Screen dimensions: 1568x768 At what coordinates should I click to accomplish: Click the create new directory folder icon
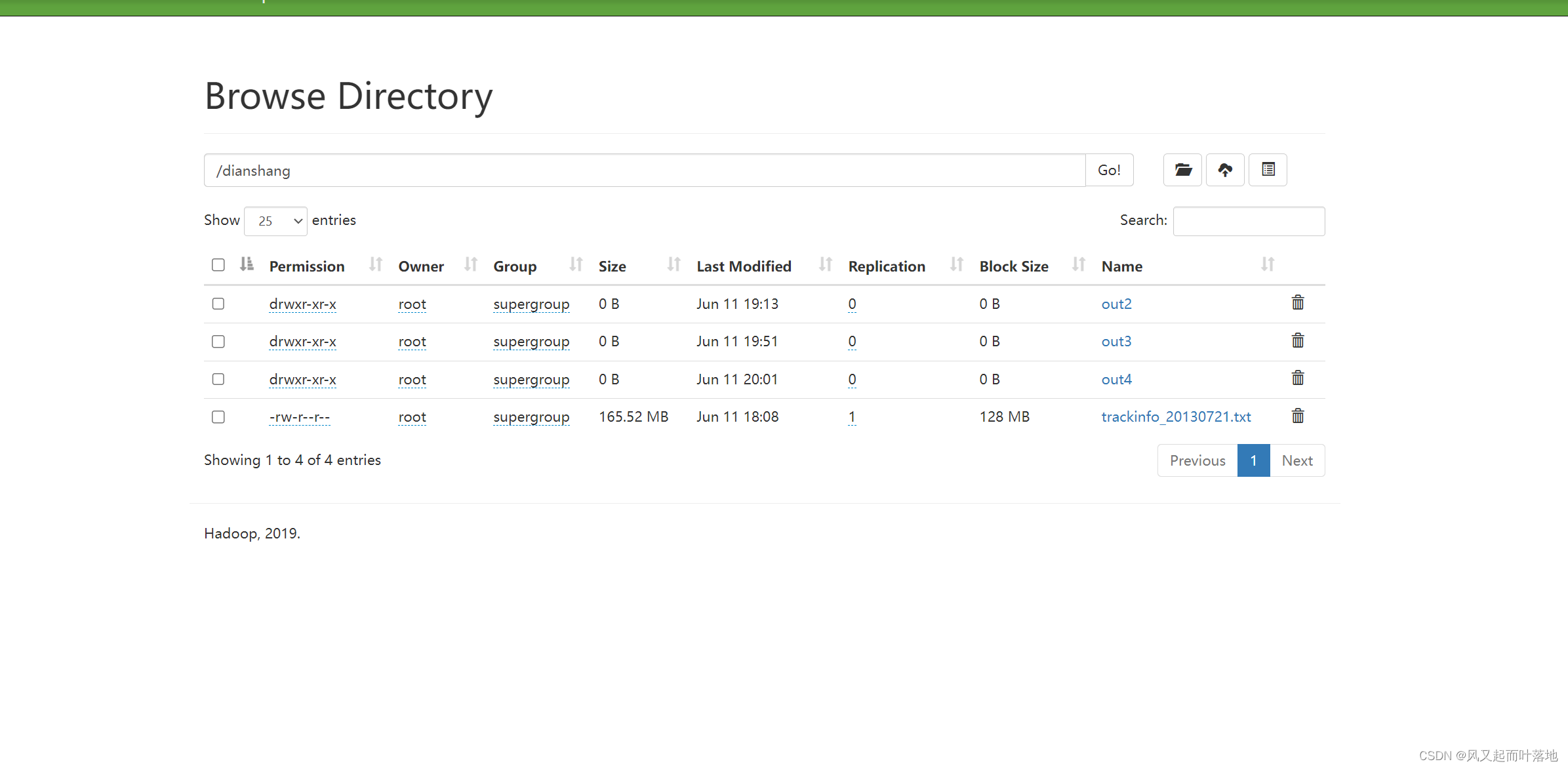[1182, 170]
